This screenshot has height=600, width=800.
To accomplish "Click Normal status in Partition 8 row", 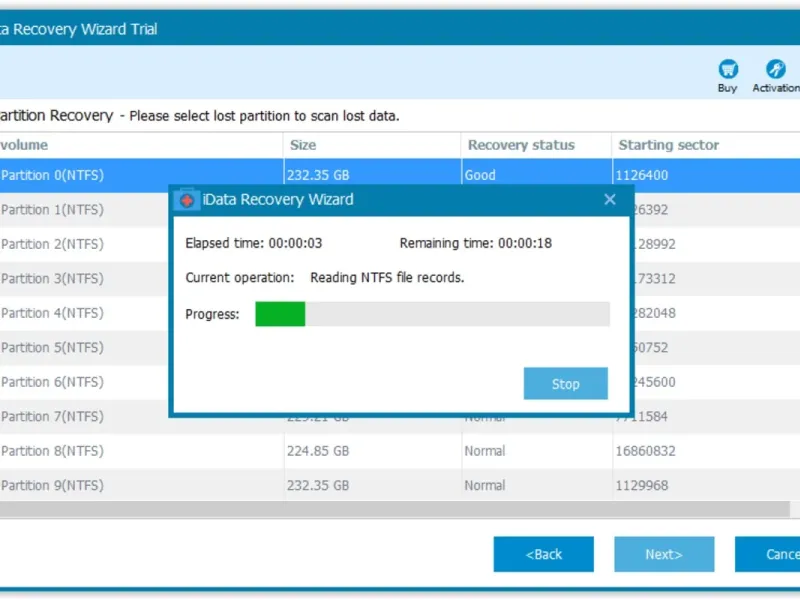I will (537, 451).
